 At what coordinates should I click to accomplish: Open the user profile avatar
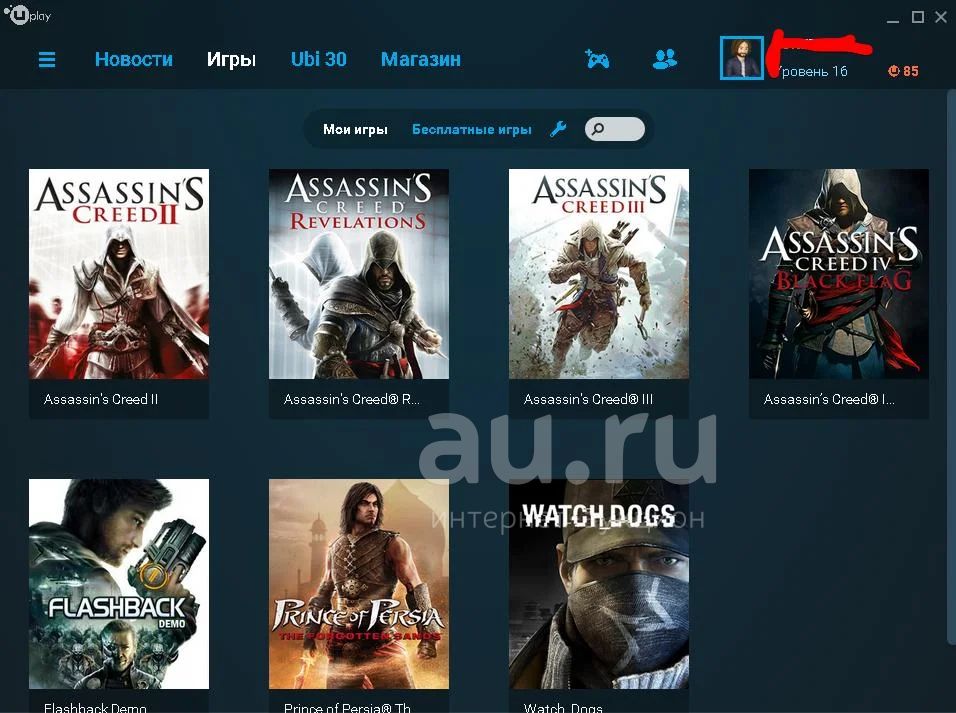click(741, 58)
